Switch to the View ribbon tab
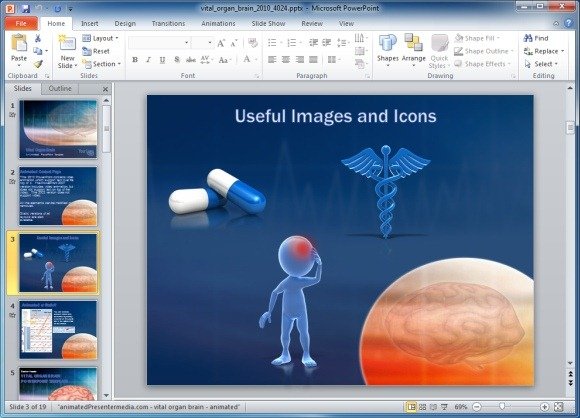580x418 pixels. pos(346,23)
